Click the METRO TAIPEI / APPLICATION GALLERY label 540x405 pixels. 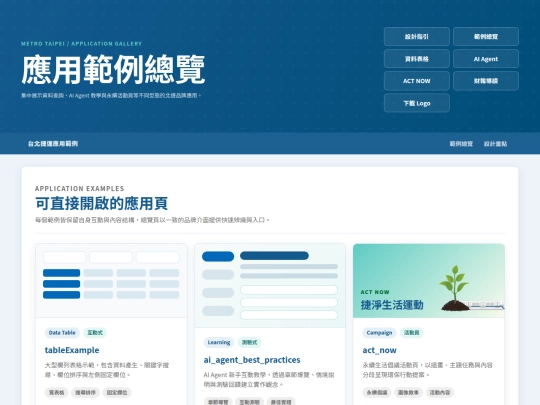pos(82,44)
